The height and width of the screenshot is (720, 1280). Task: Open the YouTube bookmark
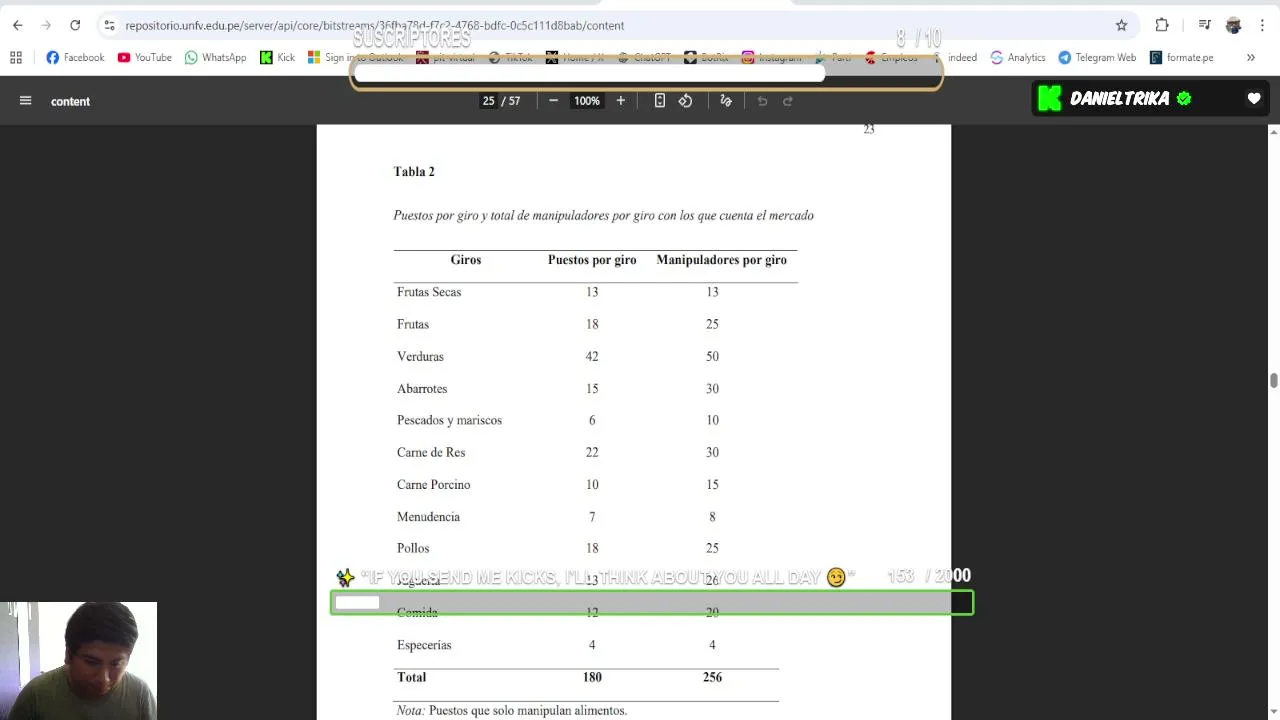coord(144,57)
